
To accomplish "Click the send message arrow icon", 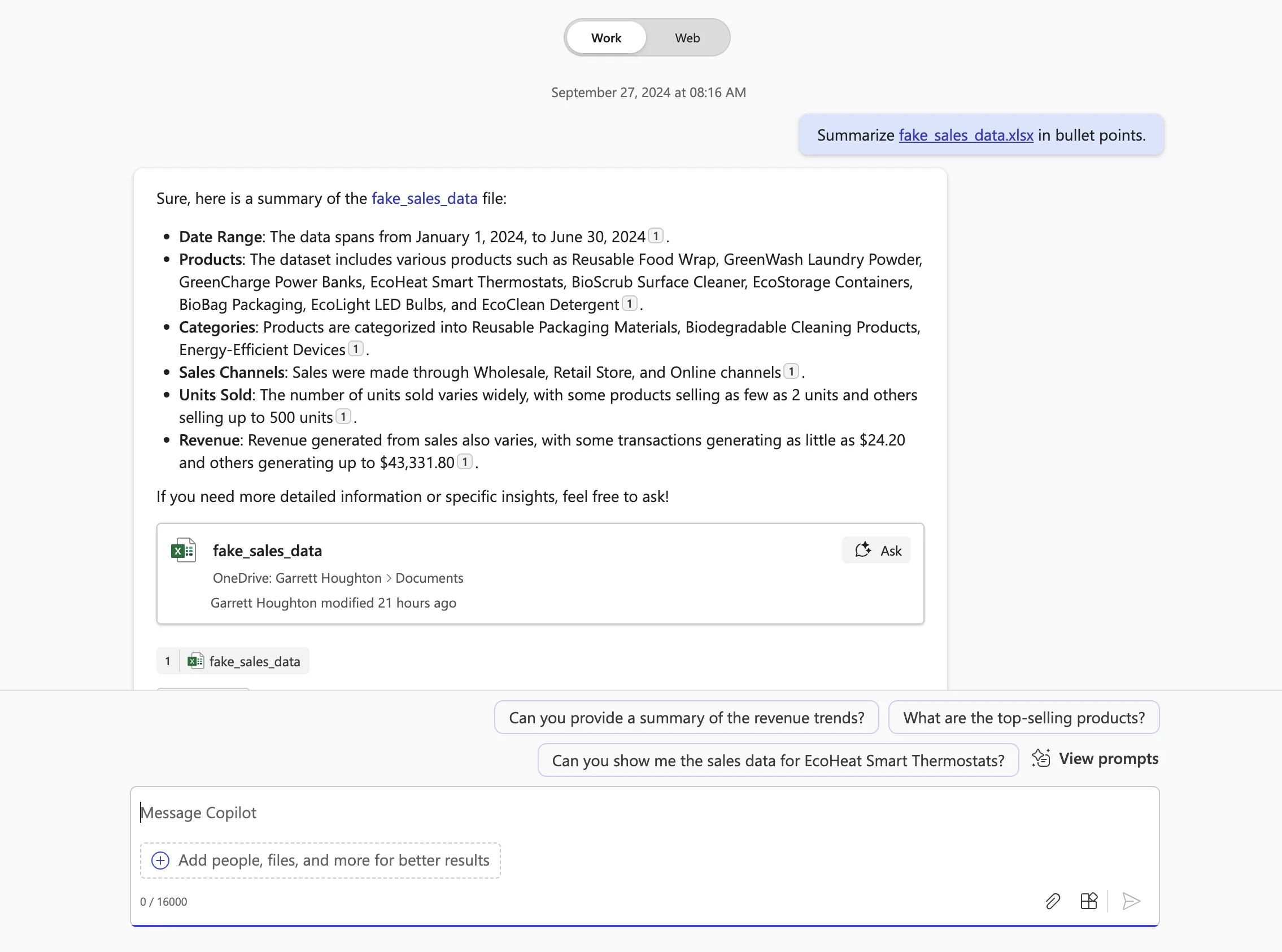I will coord(1131,901).
